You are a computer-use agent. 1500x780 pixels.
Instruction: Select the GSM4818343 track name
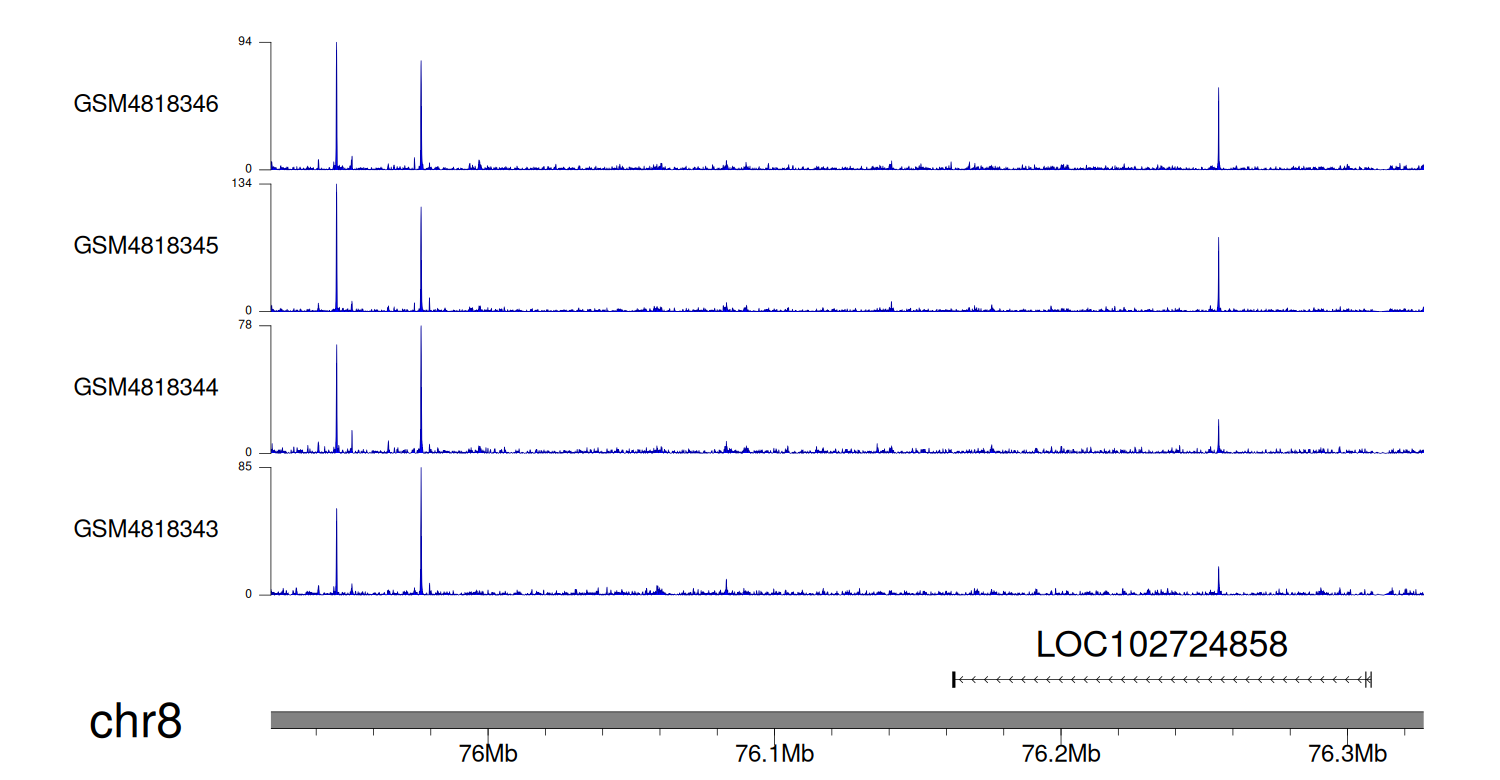coord(146,528)
